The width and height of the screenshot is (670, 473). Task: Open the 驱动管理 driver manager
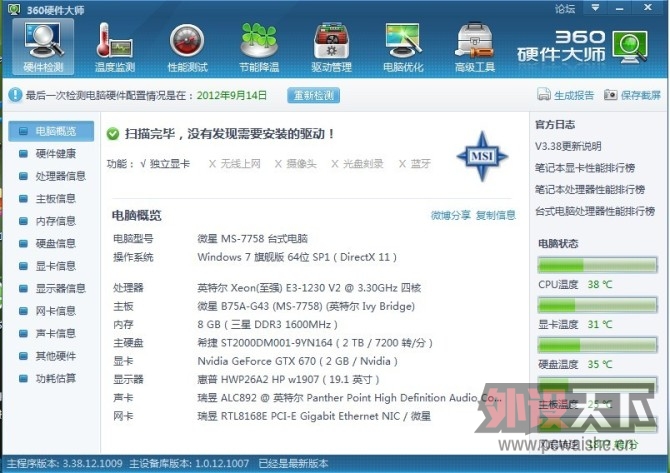pyautogui.click(x=331, y=47)
